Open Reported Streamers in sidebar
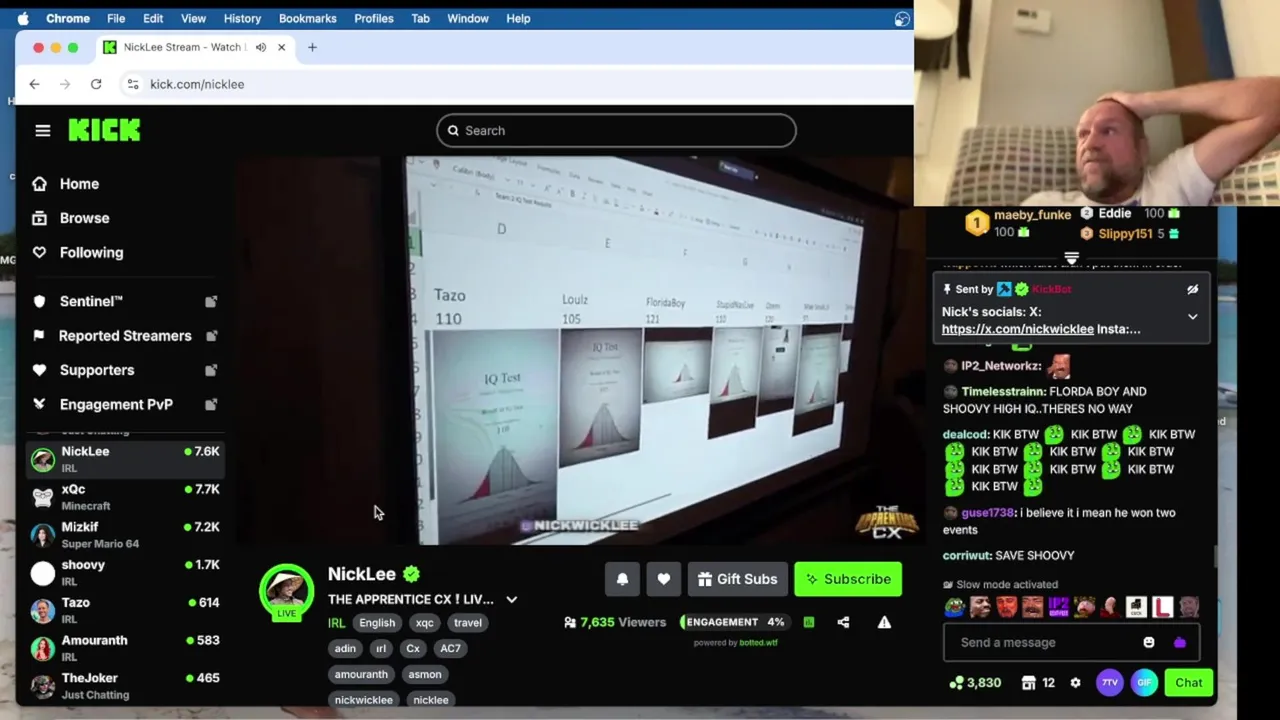This screenshot has width=1280, height=720. point(125,336)
